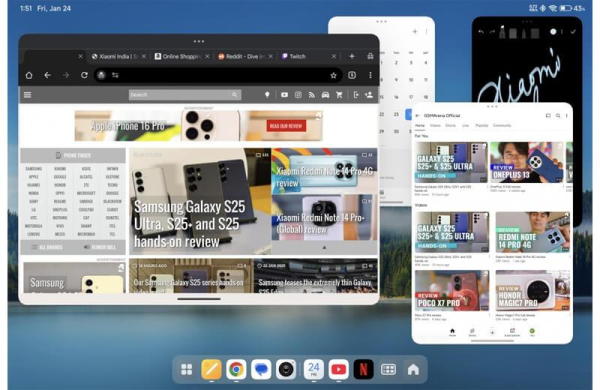This screenshot has height=390, width=600.
Task: Open Videos tab on GSMArena Official channel
Action: point(435,126)
